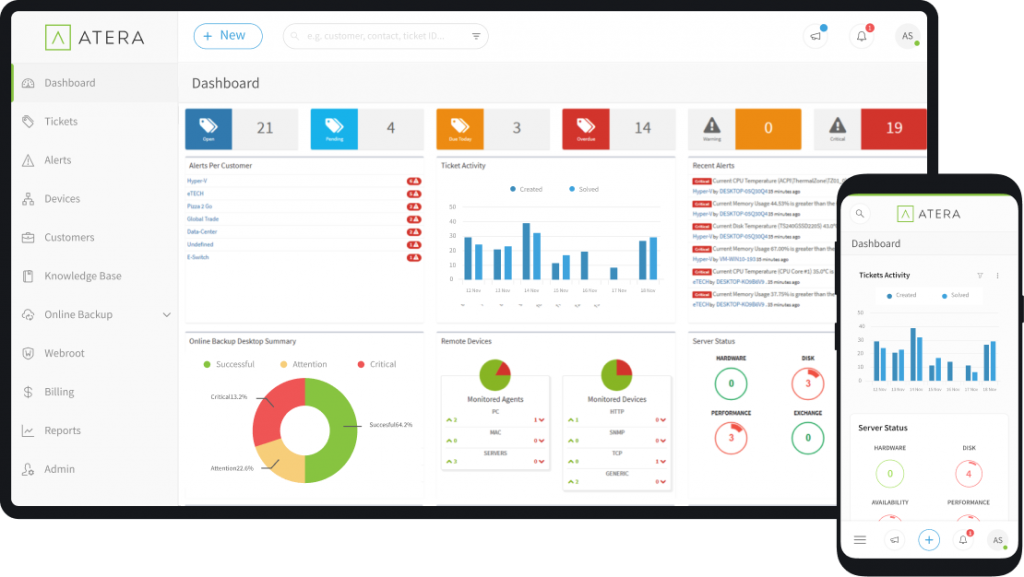
Task: Toggle the Attention legend in Online Backup chart
Action: click(304, 364)
